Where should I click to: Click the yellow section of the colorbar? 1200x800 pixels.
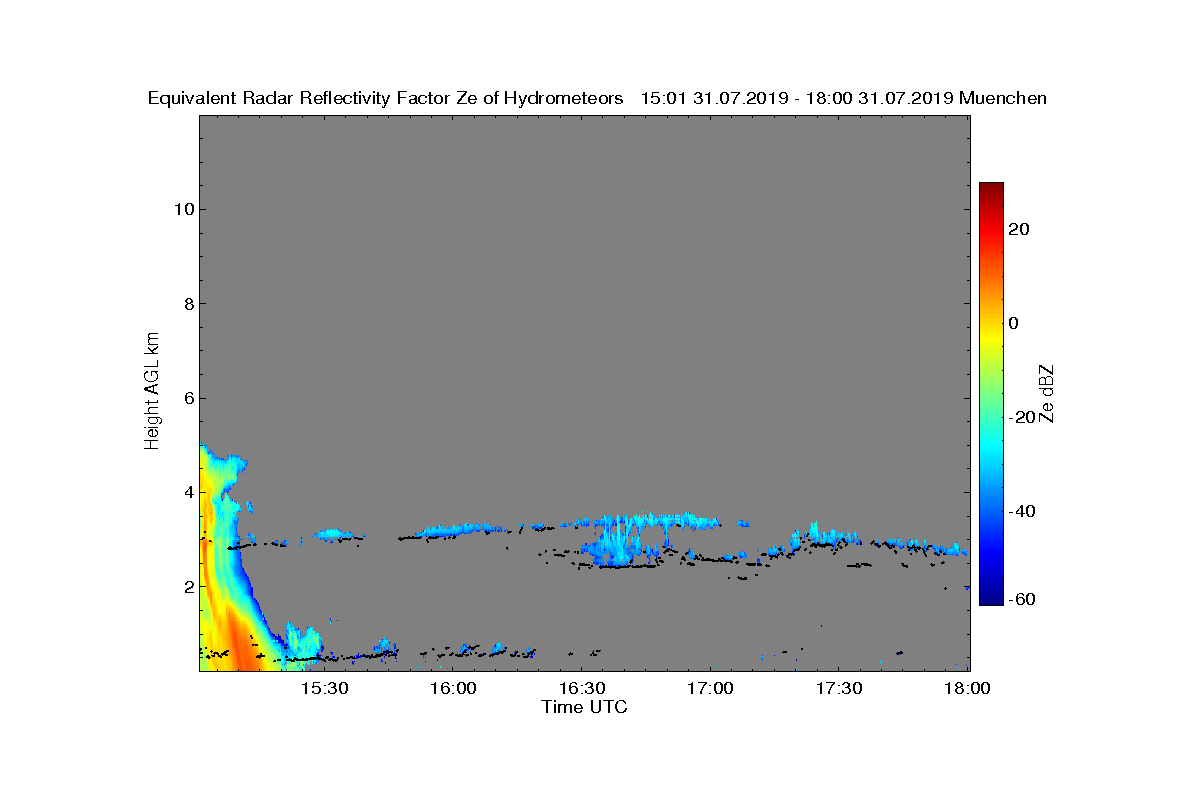[991, 340]
